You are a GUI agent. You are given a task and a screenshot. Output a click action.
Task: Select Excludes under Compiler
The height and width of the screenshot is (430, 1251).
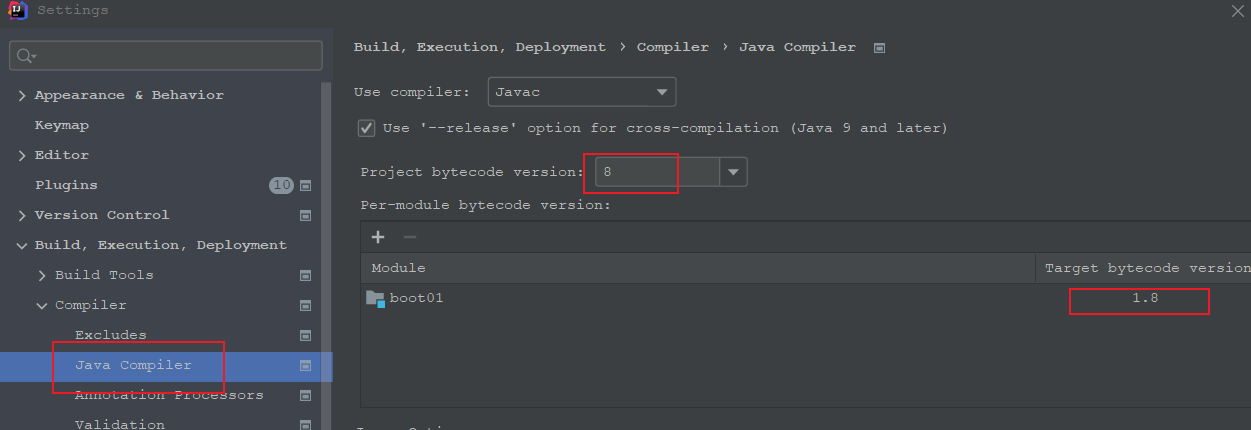coord(111,335)
